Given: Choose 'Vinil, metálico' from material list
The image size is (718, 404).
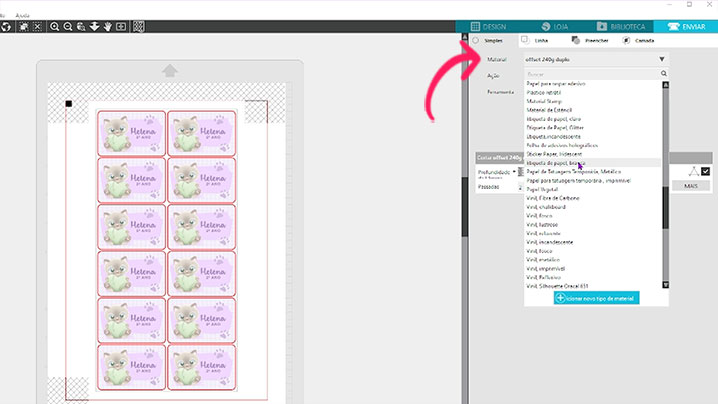Looking at the screenshot, I should pos(547,258).
